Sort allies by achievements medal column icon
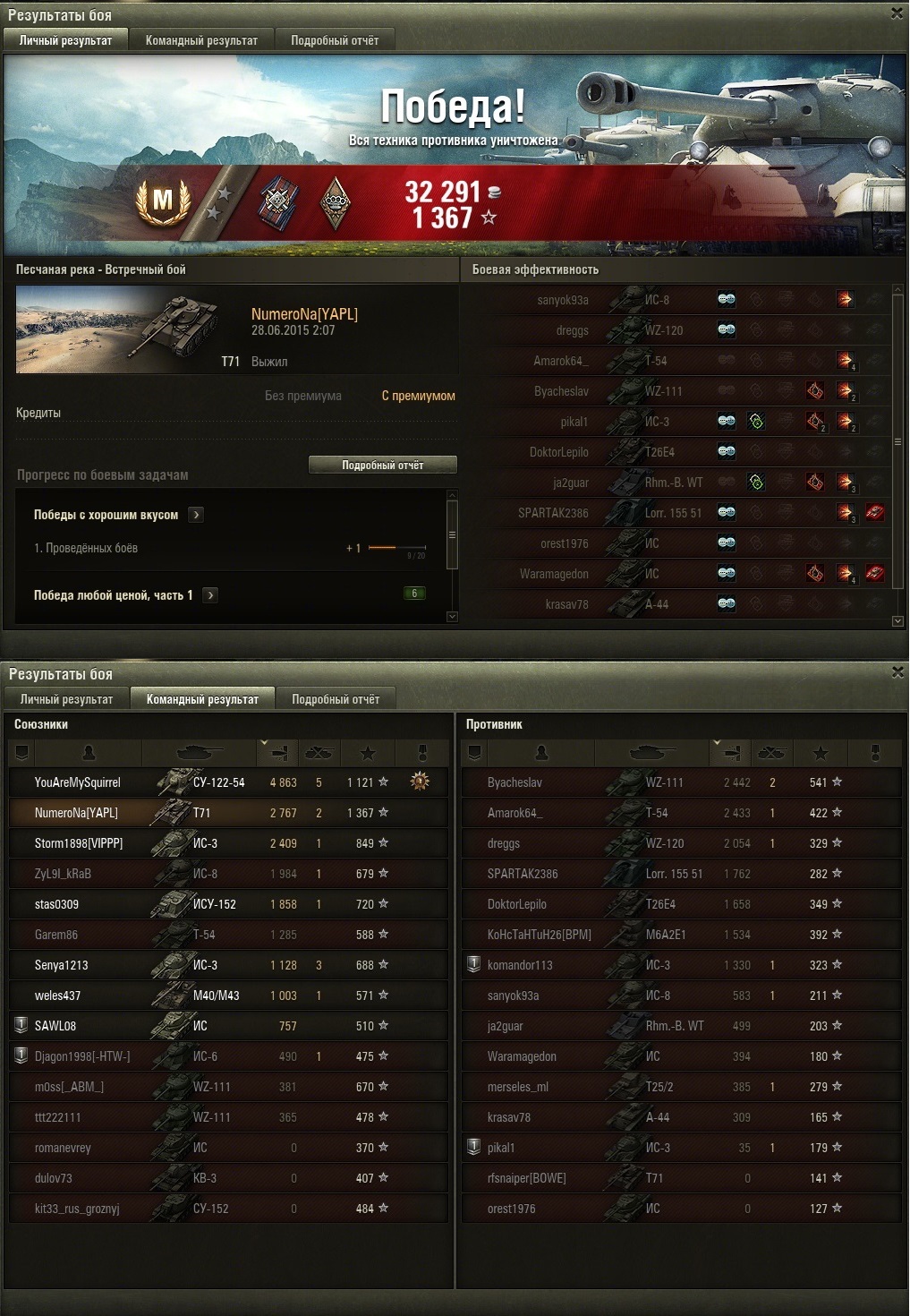Image resolution: width=910 pixels, height=1316 pixels. [x=422, y=754]
